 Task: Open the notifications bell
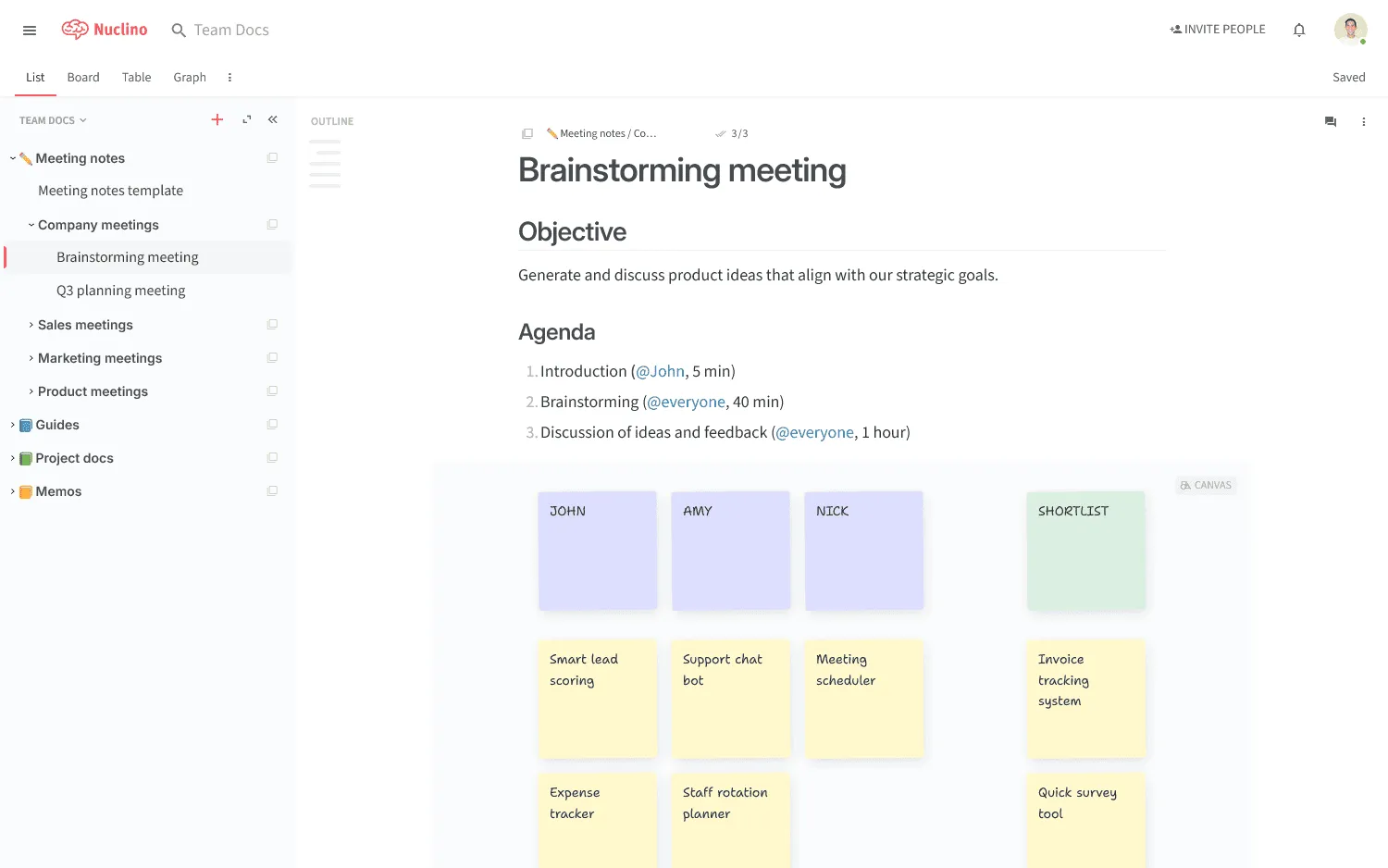pyautogui.click(x=1299, y=30)
